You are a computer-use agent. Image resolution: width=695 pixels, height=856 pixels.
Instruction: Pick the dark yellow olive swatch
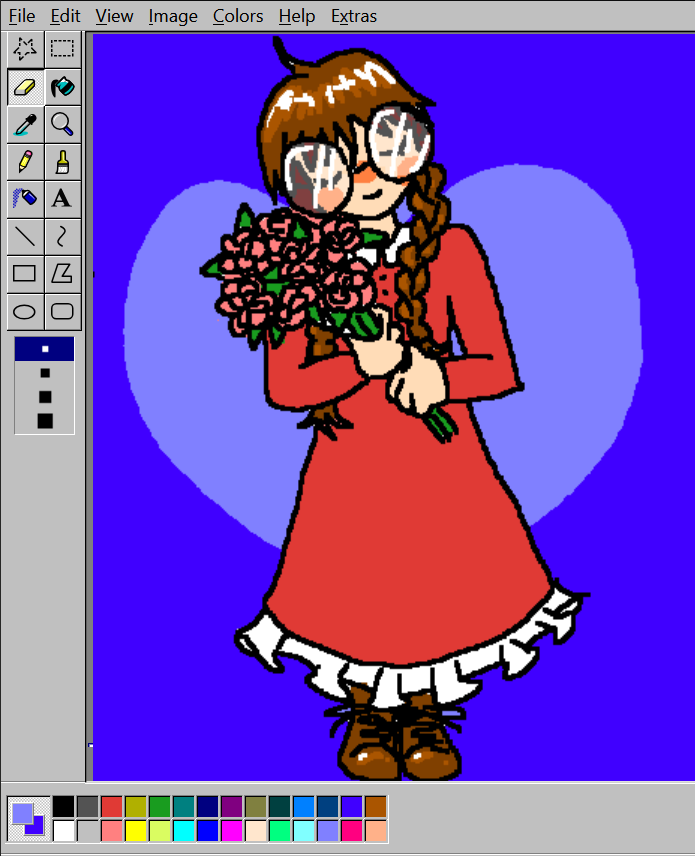(135, 807)
